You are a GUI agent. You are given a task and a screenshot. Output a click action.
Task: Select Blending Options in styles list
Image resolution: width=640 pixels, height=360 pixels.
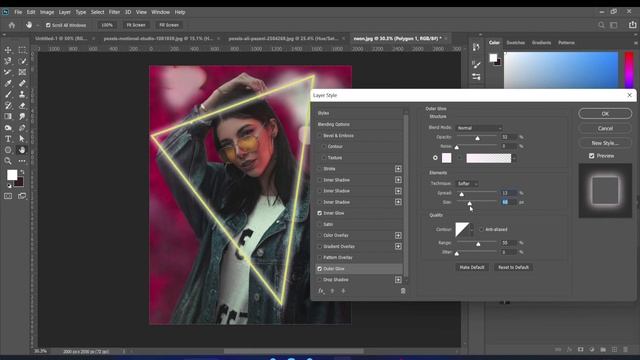coord(334,124)
